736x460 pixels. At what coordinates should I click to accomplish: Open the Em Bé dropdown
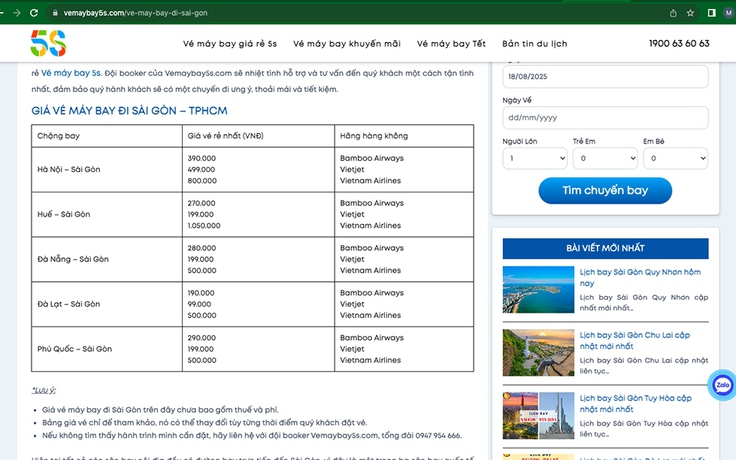tap(675, 158)
